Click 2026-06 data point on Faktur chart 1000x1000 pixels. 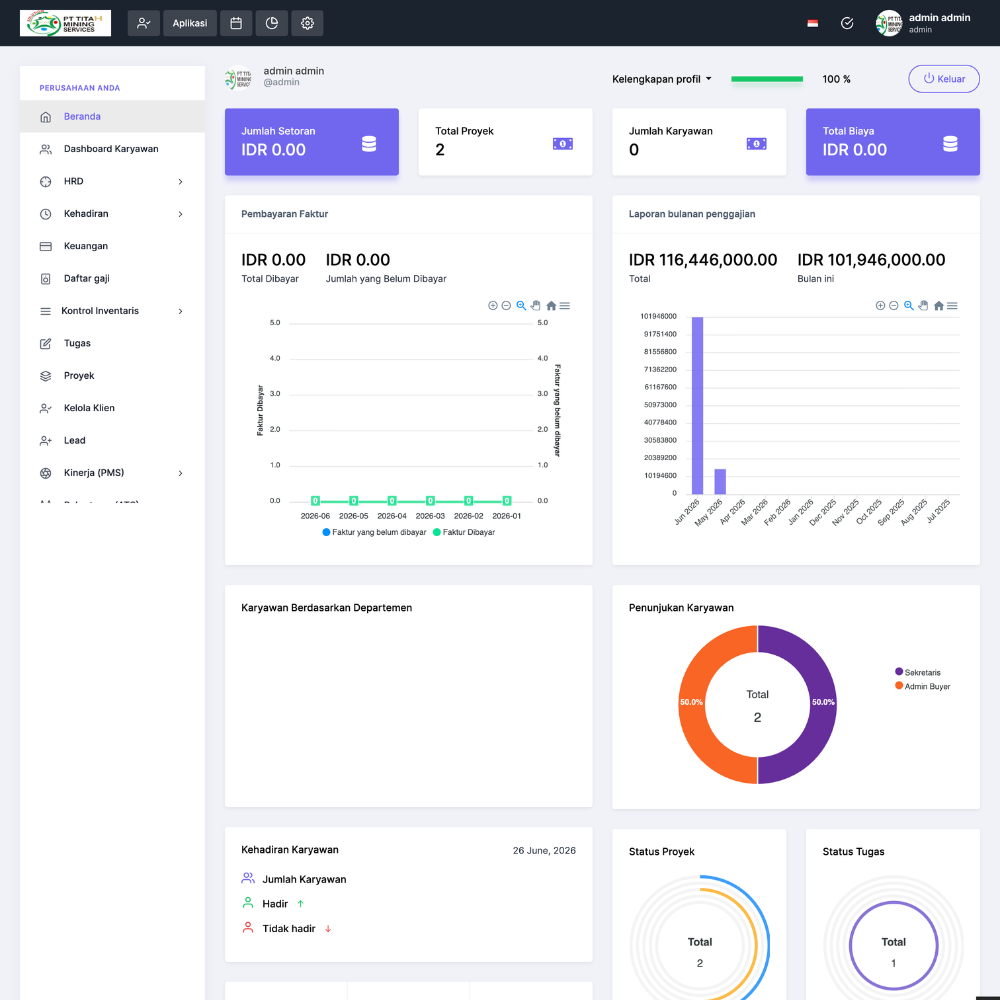[x=315, y=501]
